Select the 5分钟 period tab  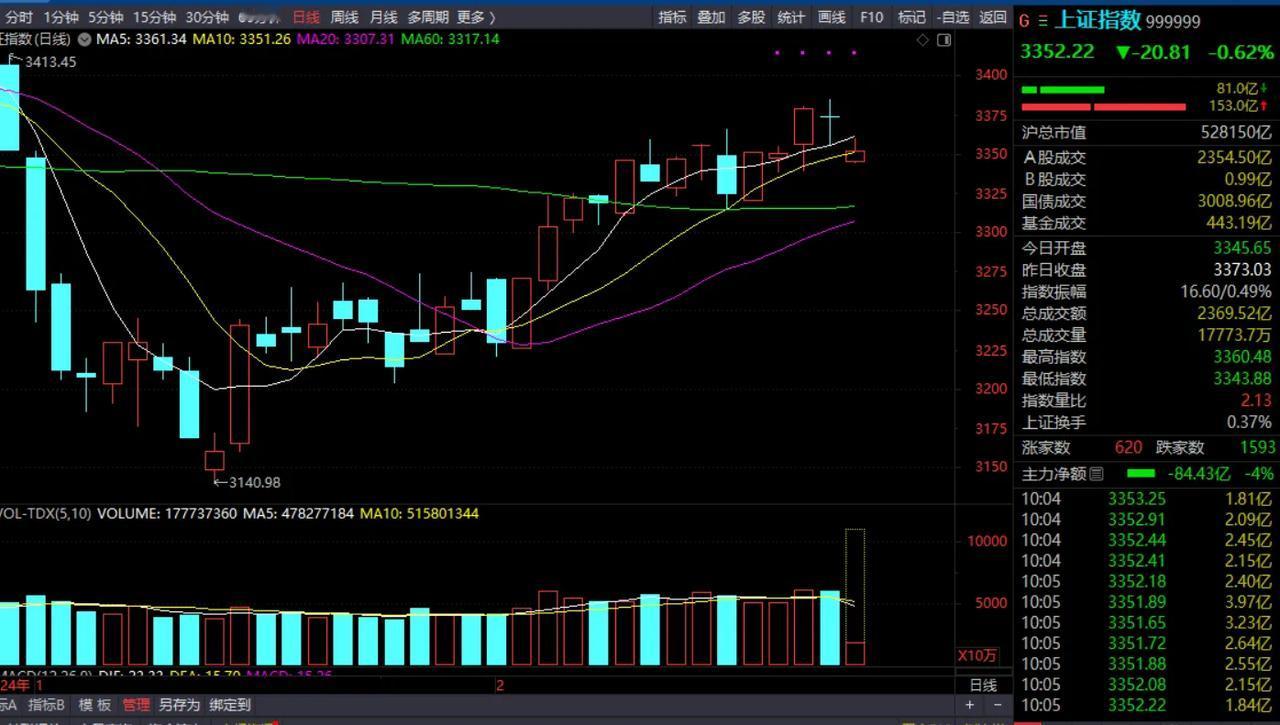(105, 17)
